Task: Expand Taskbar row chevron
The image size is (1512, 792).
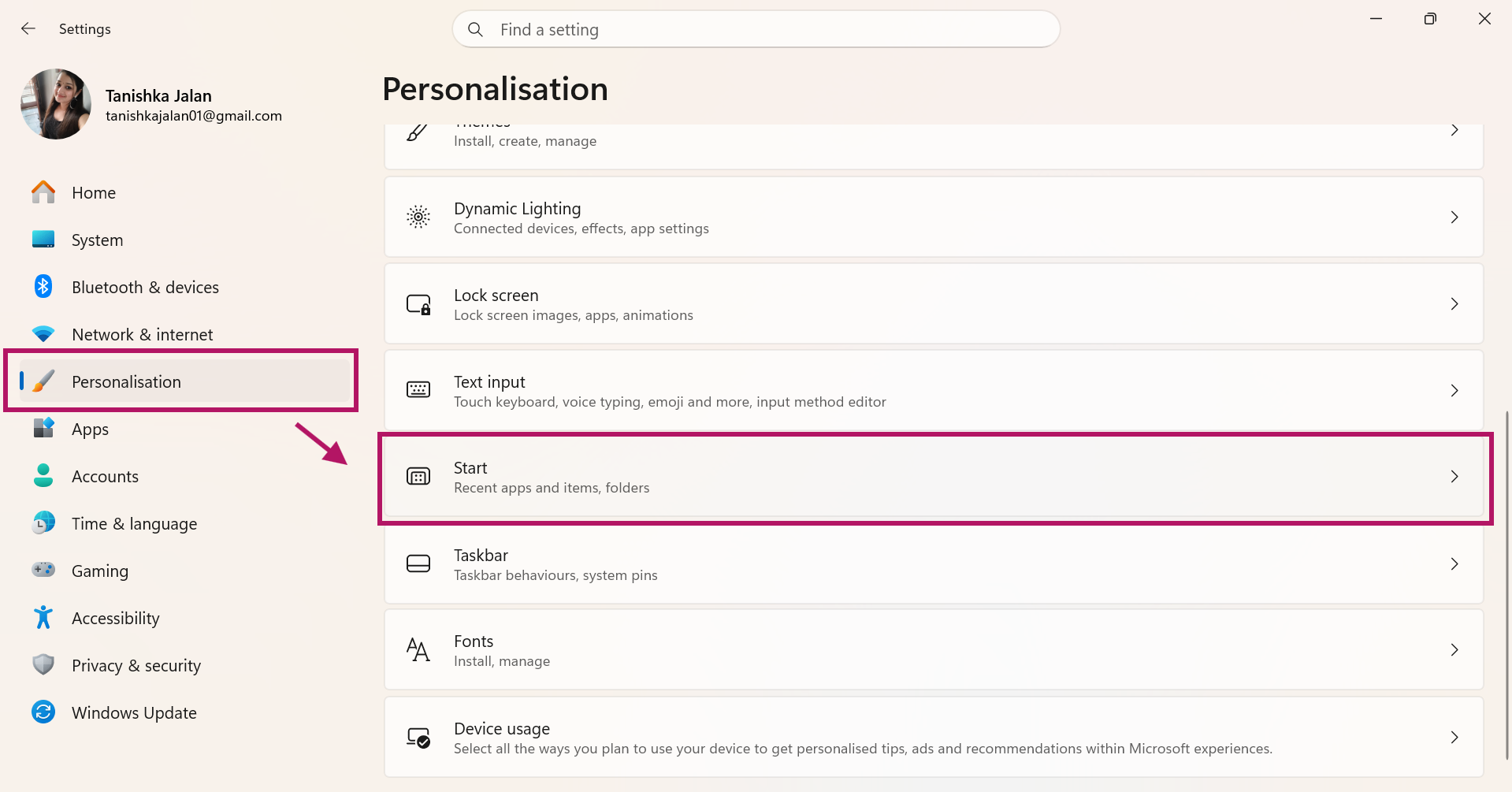Action: [x=1454, y=563]
